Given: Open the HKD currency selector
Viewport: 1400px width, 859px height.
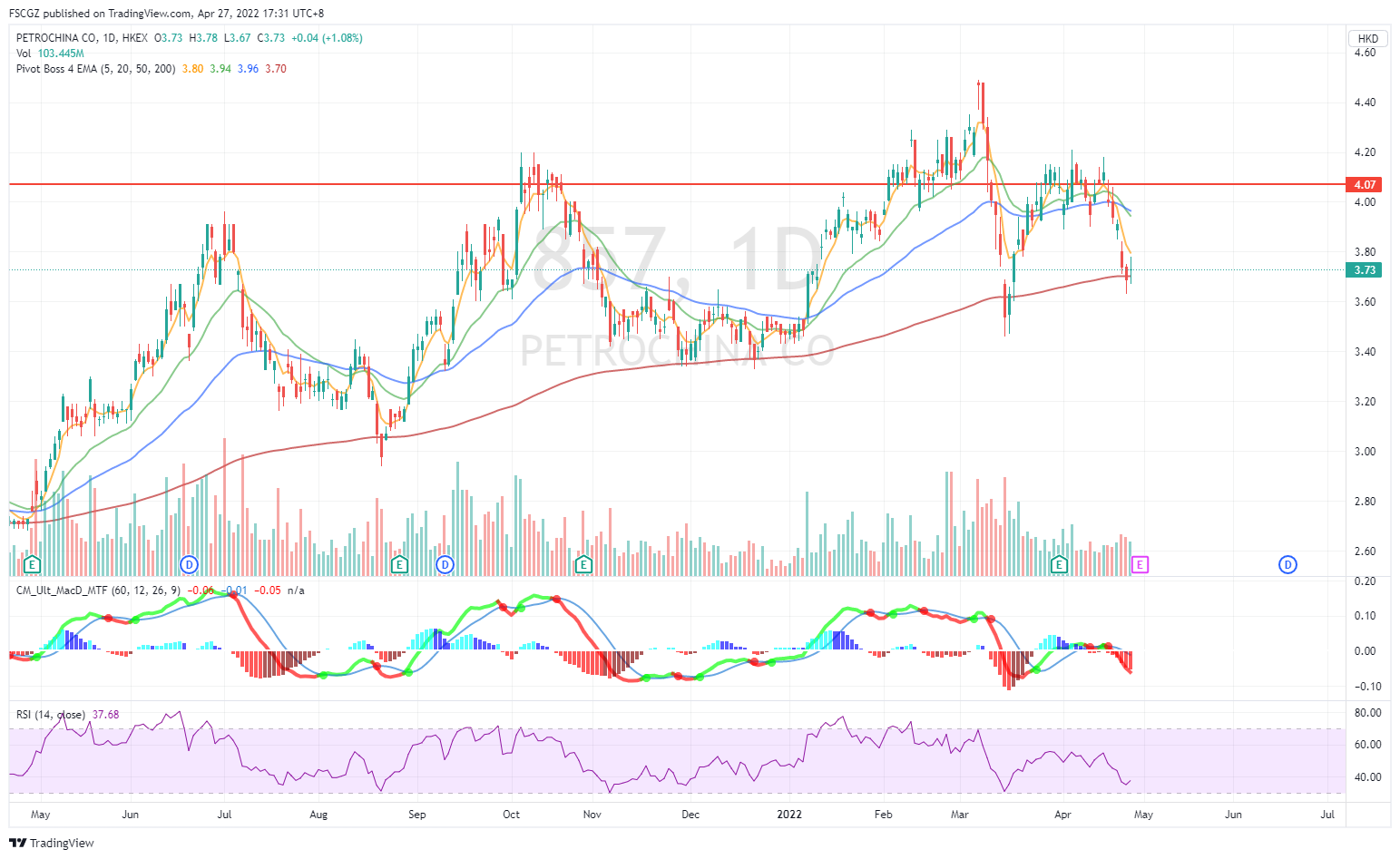Looking at the screenshot, I should [1368, 38].
